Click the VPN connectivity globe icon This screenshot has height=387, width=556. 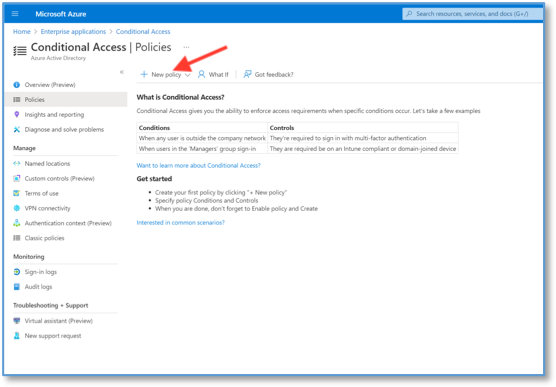pyautogui.click(x=16, y=208)
